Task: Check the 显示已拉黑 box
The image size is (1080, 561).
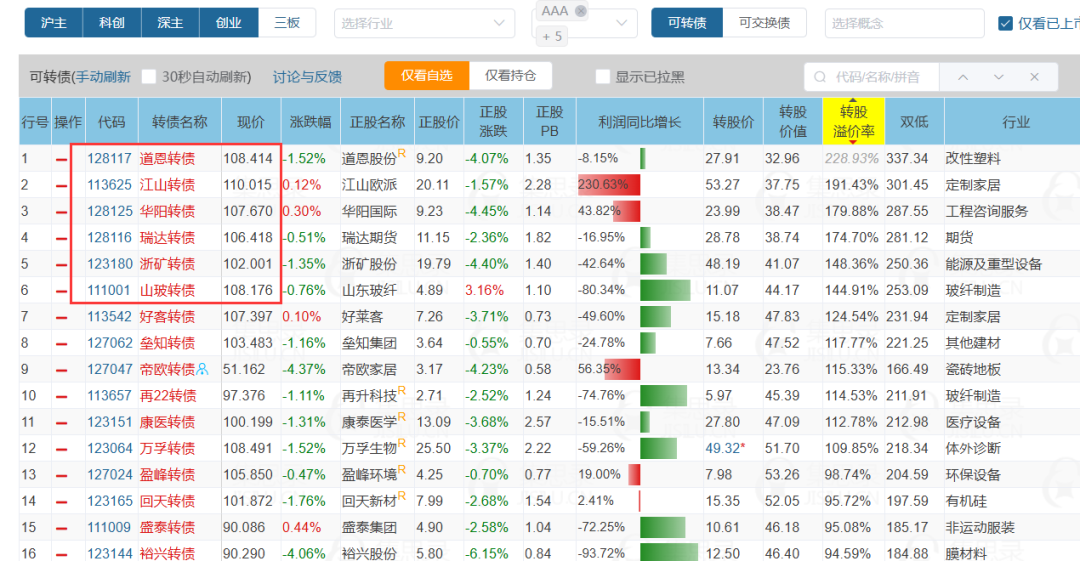Action: [603, 76]
